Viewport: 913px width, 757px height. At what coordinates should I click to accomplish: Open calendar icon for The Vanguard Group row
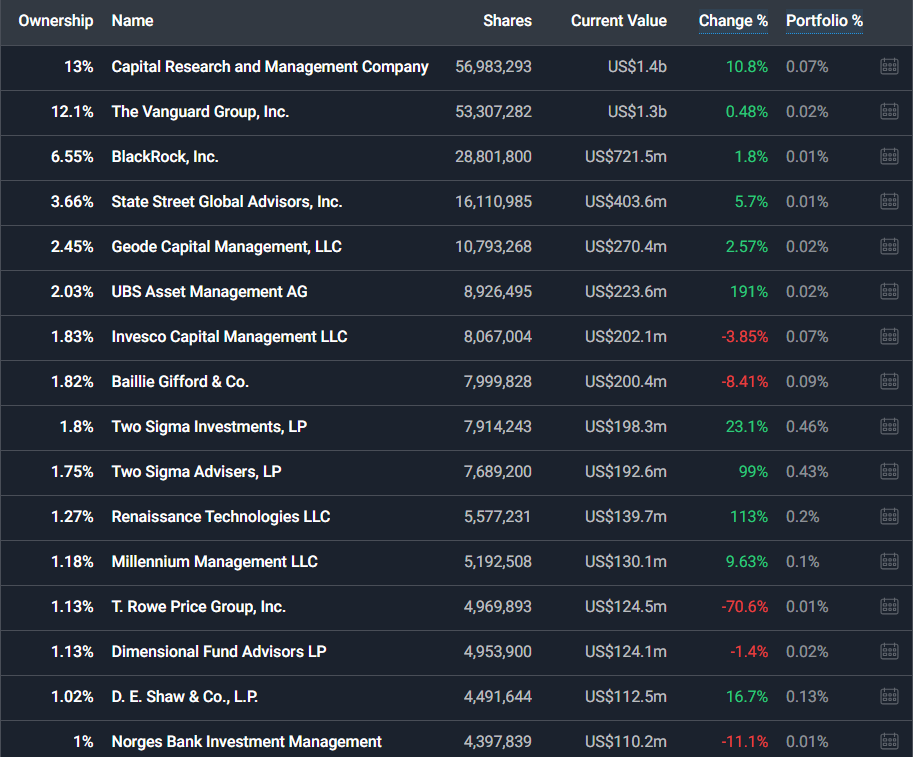(889, 111)
